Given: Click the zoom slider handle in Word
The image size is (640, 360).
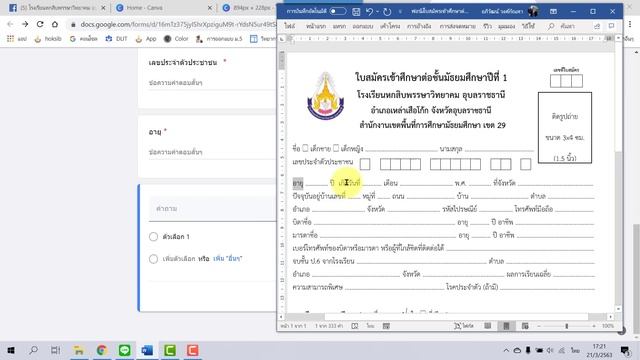Looking at the screenshot, I should pos(567,326).
